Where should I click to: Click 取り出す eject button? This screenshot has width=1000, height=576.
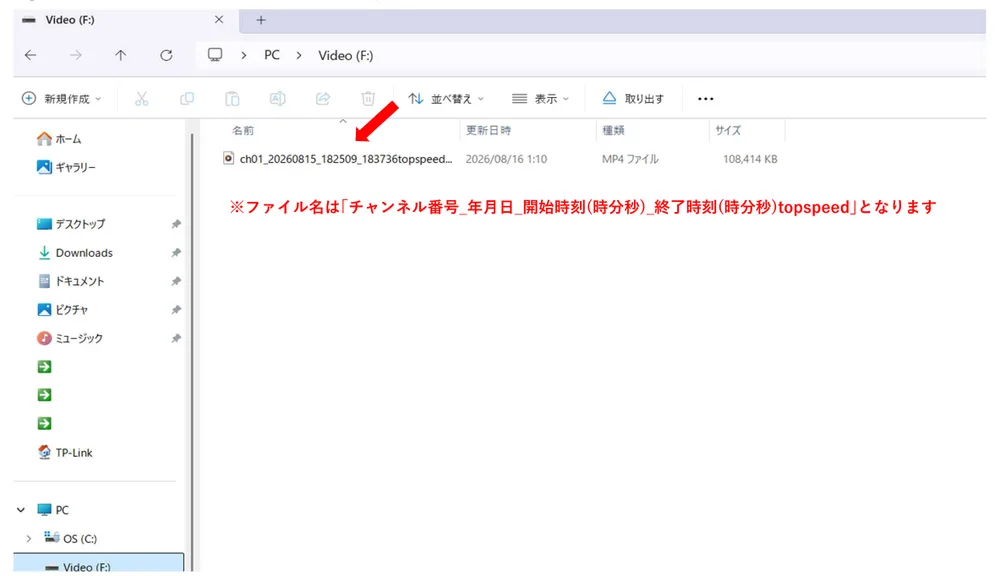pos(633,99)
